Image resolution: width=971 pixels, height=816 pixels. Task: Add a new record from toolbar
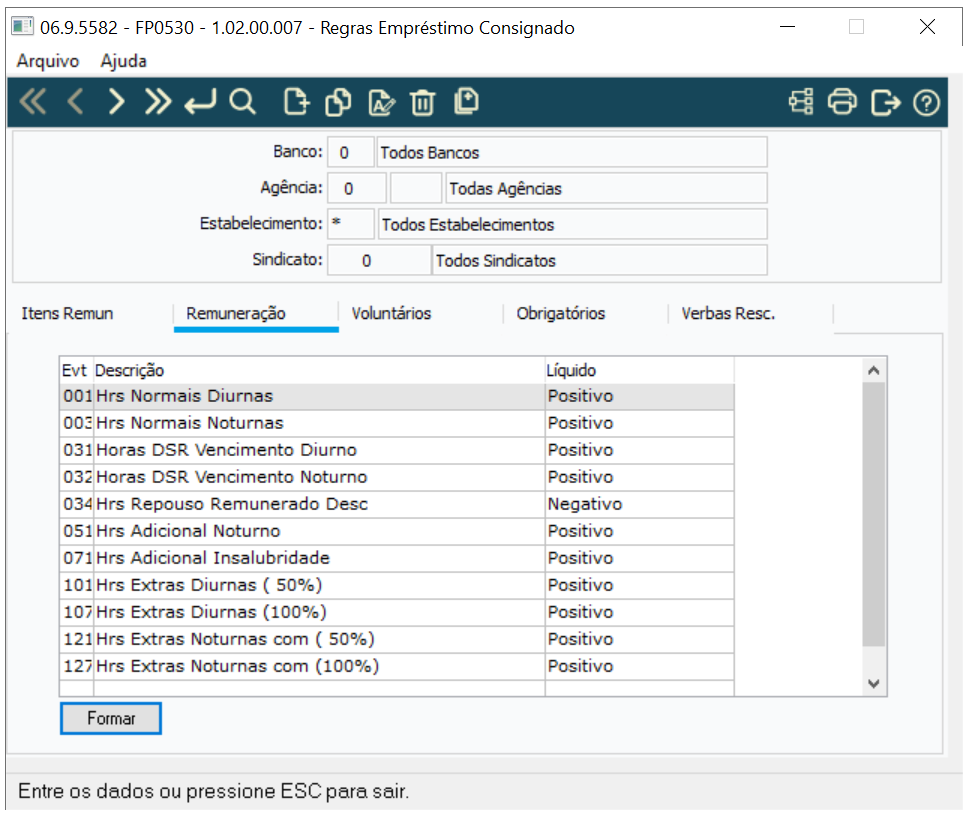point(296,102)
